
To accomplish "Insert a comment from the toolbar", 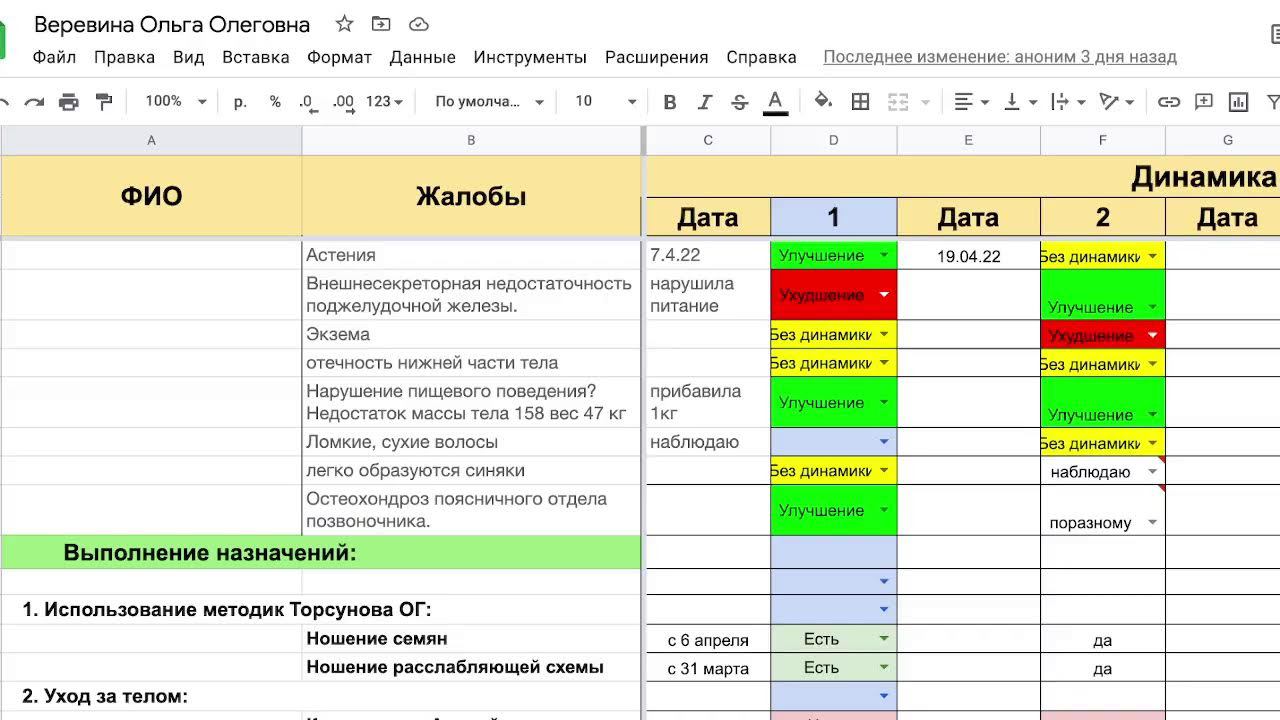I will pos(1204,101).
